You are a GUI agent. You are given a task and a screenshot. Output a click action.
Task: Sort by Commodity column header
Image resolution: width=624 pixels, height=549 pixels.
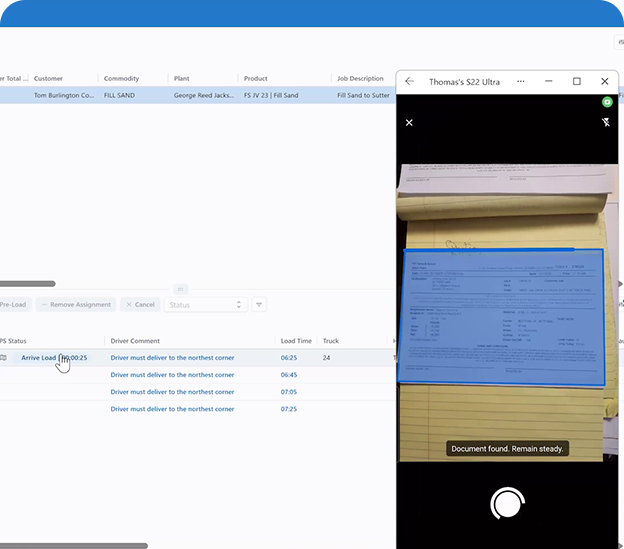pyautogui.click(x=121, y=78)
